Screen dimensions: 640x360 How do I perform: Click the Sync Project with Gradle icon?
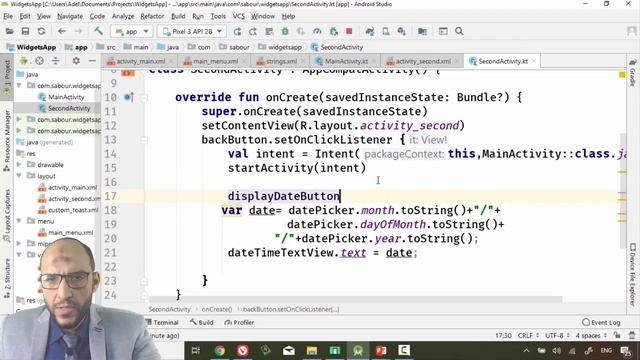click(x=370, y=31)
